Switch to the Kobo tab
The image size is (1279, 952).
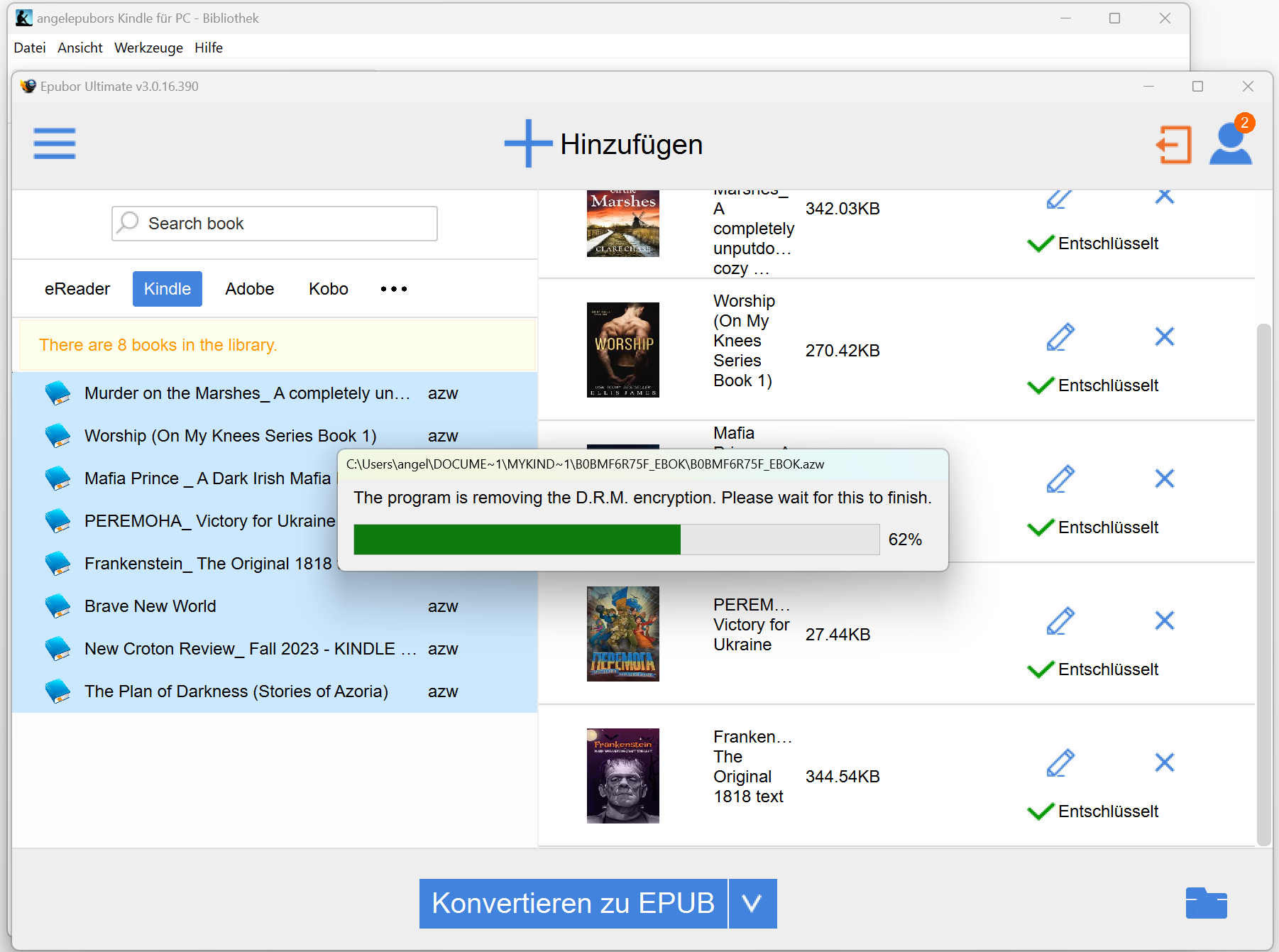pos(329,289)
